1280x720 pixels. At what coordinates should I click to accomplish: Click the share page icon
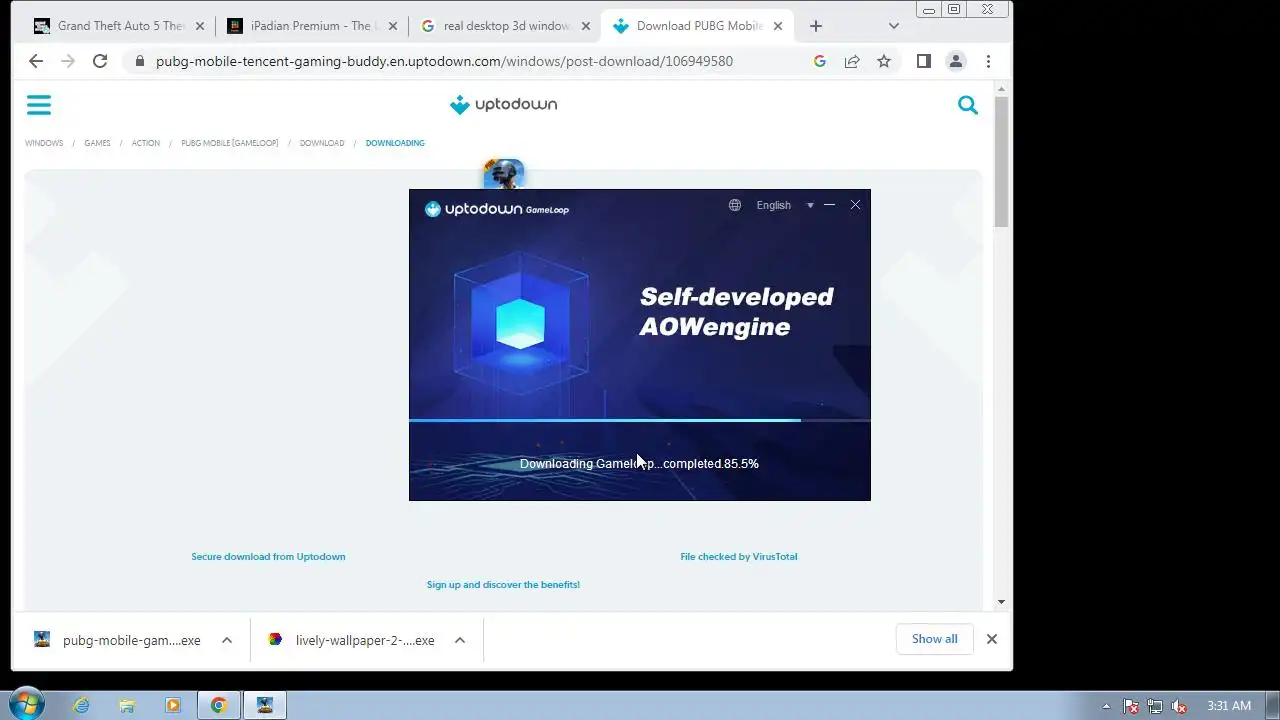click(x=852, y=61)
